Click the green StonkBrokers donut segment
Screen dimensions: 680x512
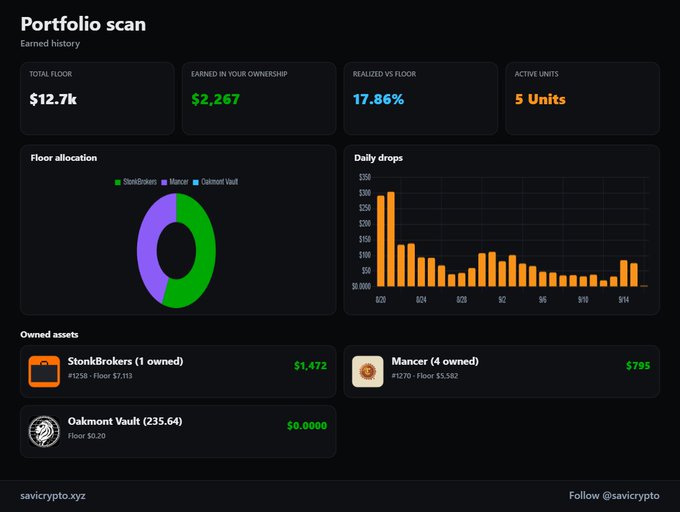[204, 251]
